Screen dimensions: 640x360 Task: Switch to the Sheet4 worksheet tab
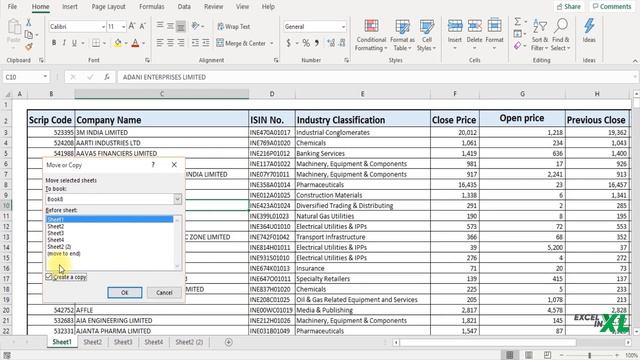[x=153, y=342]
